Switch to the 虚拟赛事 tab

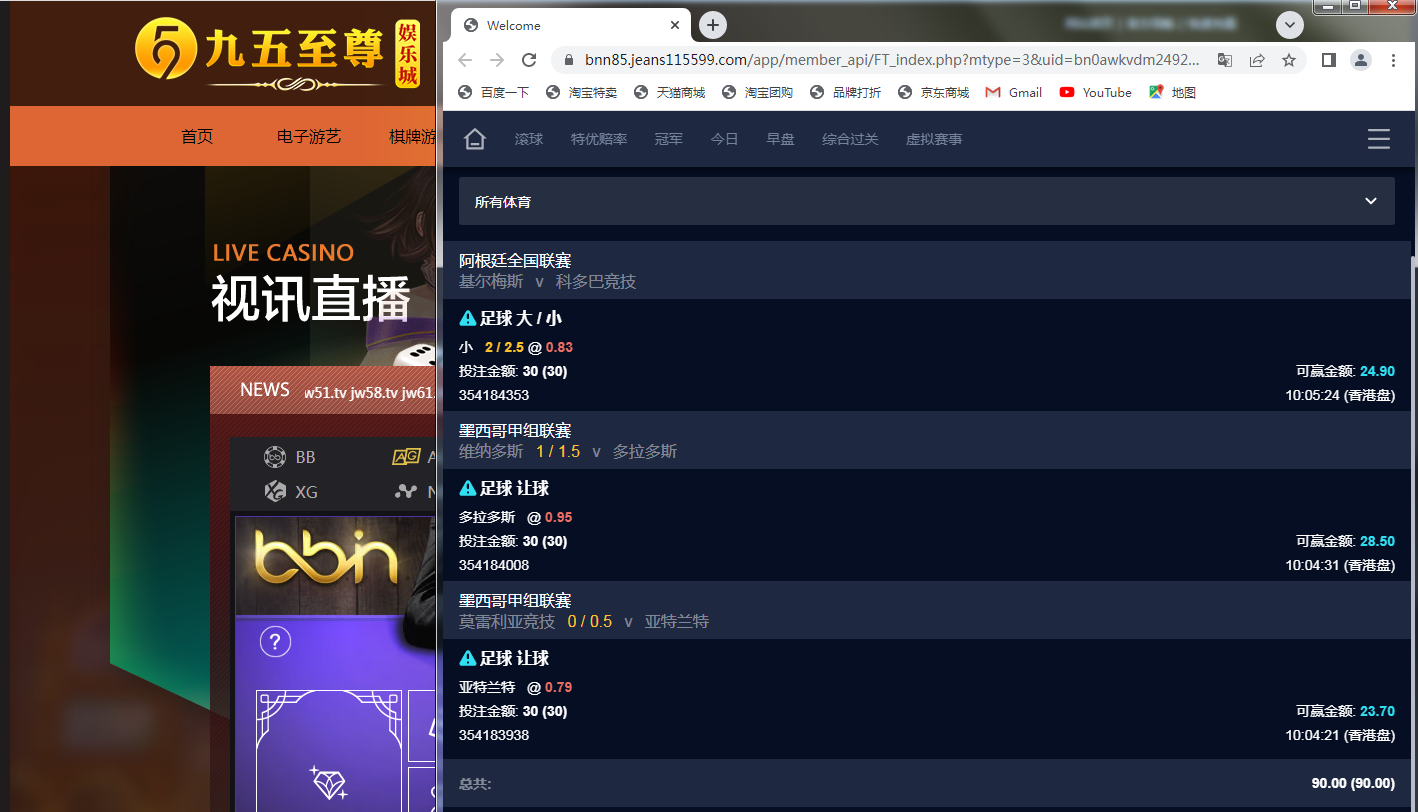935,139
